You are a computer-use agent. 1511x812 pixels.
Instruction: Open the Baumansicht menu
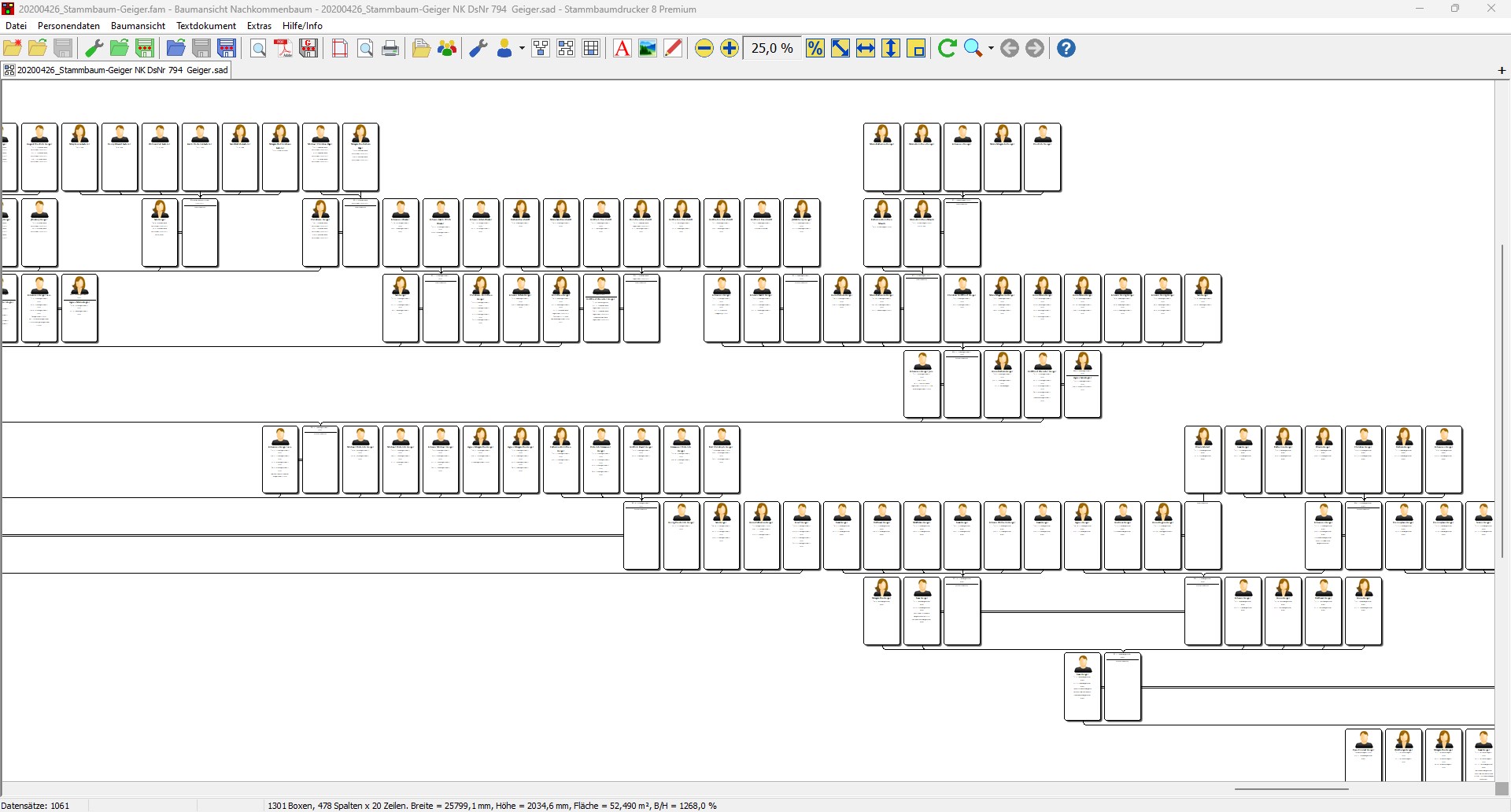pos(139,26)
